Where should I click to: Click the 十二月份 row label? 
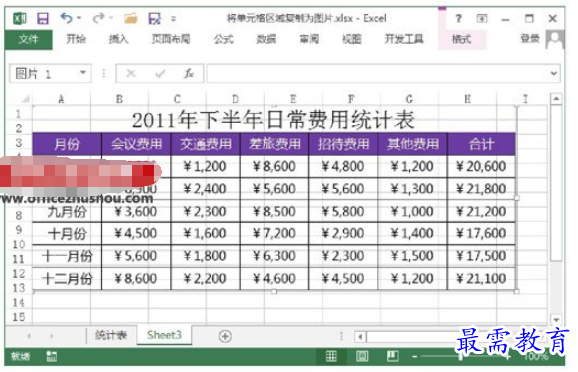coord(67,278)
